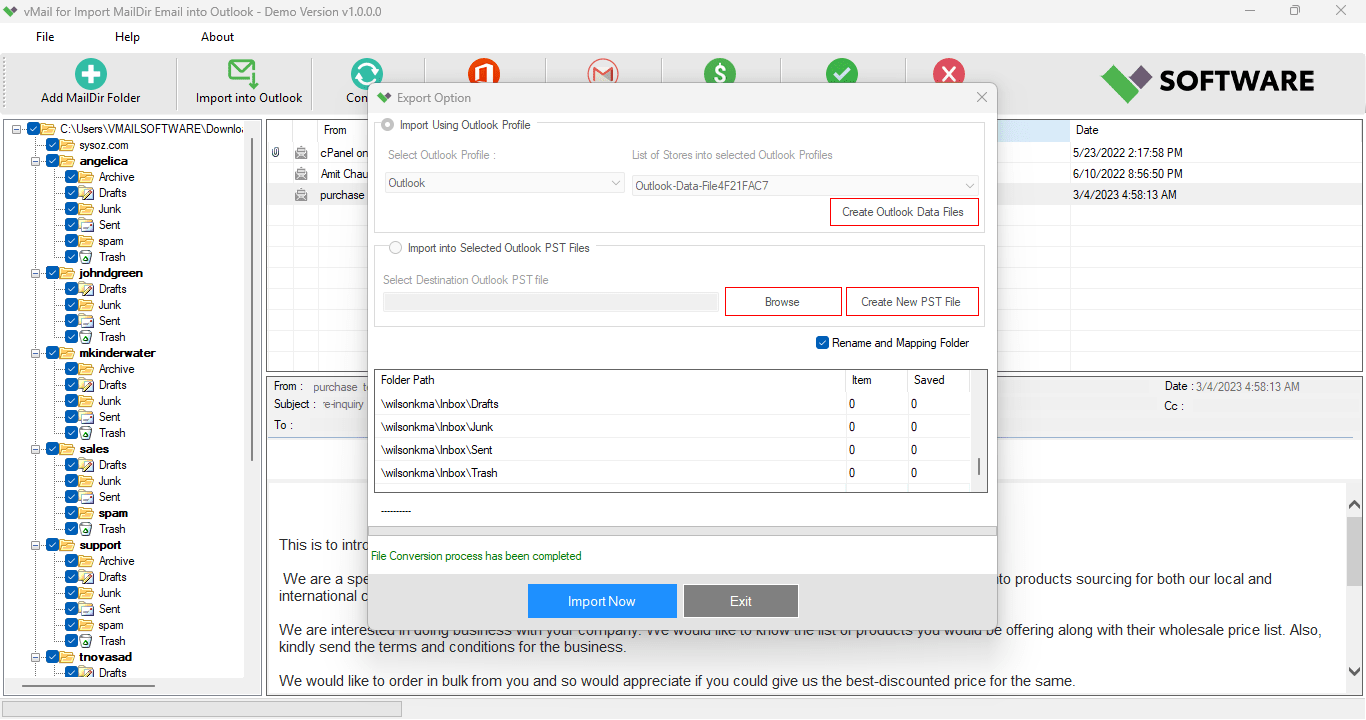
Task: Click the gray Exit button in dialog
Action: (x=741, y=601)
